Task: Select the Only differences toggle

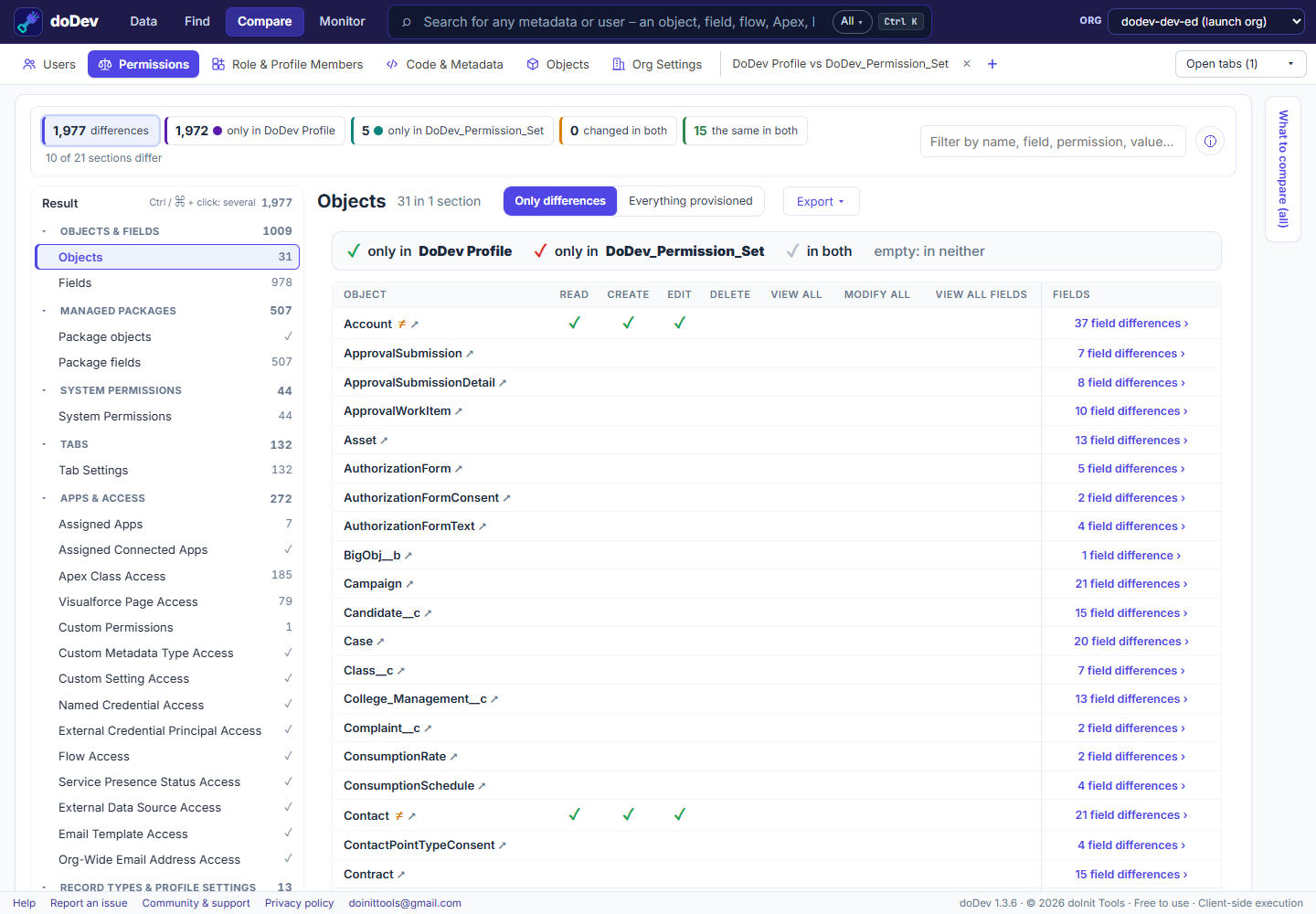Action: point(560,201)
